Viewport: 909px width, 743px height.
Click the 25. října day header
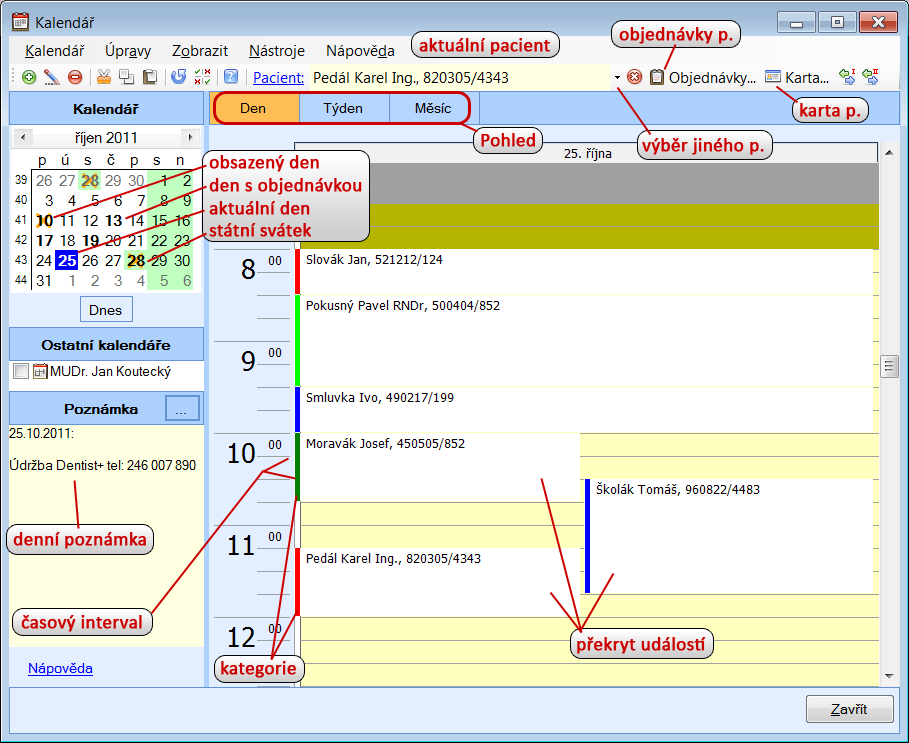coord(587,153)
